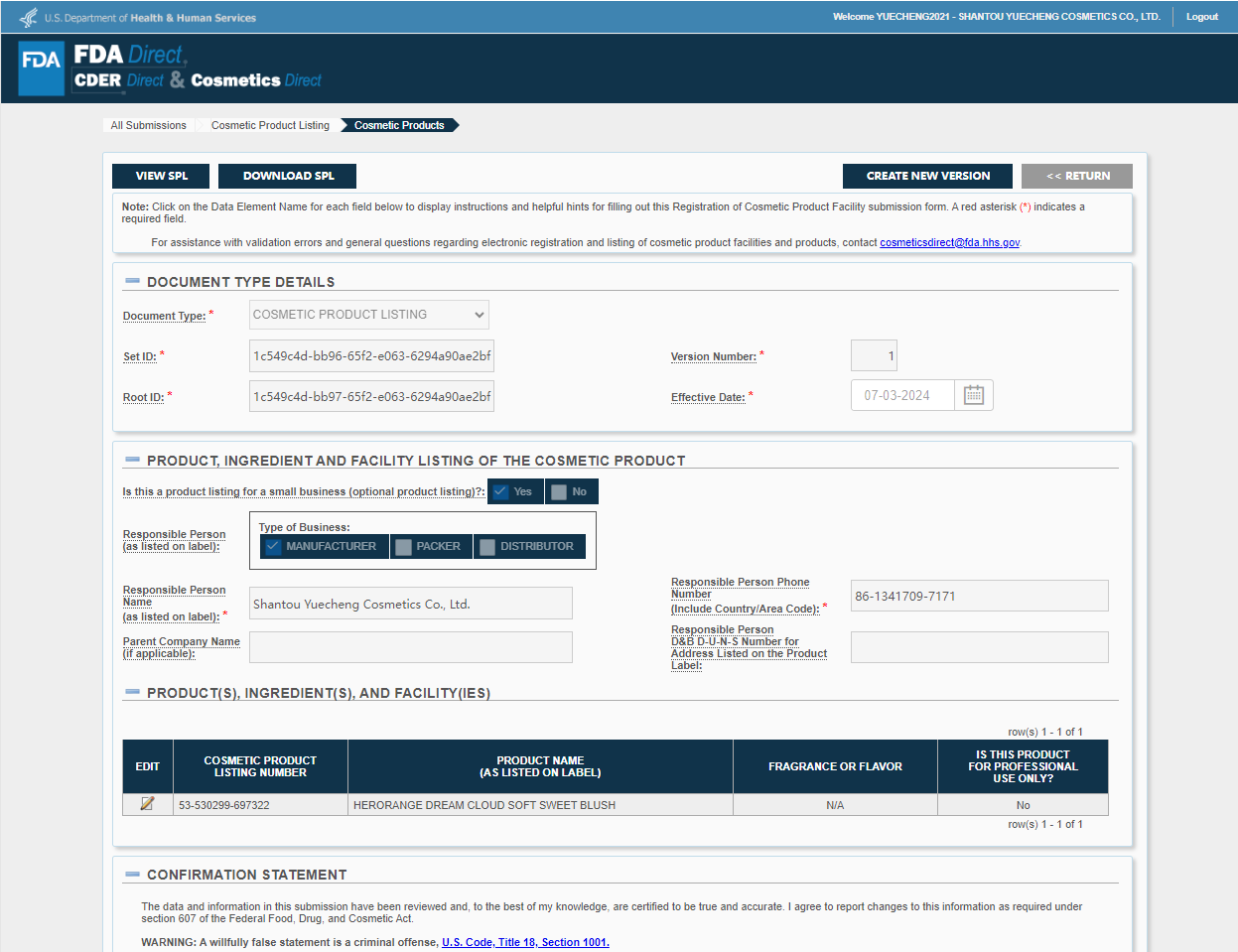
Task: Open Cosmetic Product Listing breadcrumb
Action: (270, 125)
